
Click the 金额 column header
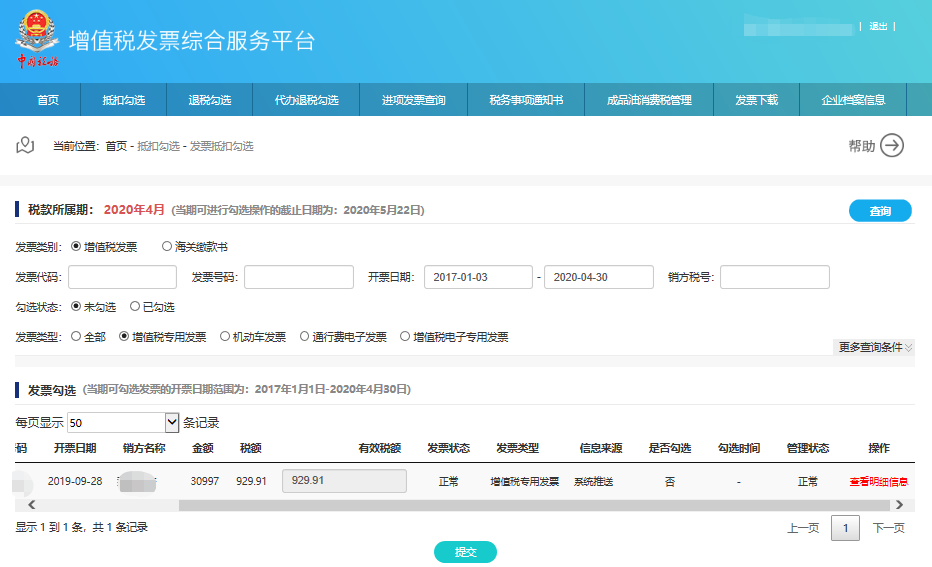coord(203,448)
